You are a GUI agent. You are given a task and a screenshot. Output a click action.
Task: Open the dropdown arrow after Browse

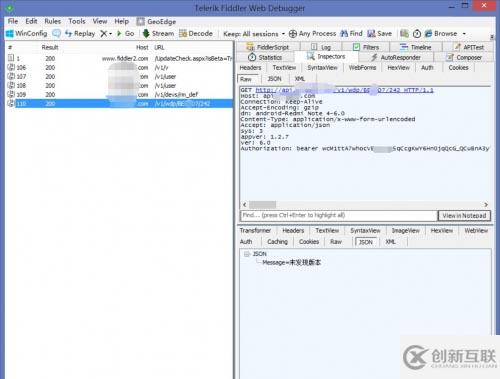point(464,34)
